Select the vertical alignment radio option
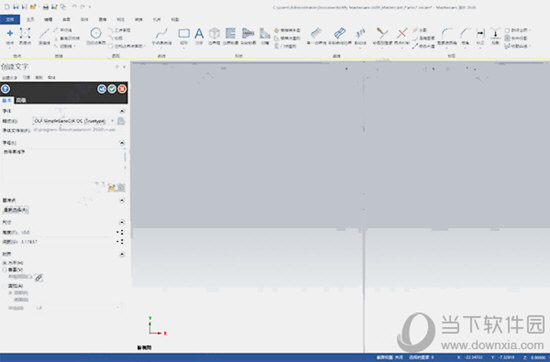The width and height of the screenshot is (550, 362). [x=5, y=270]
